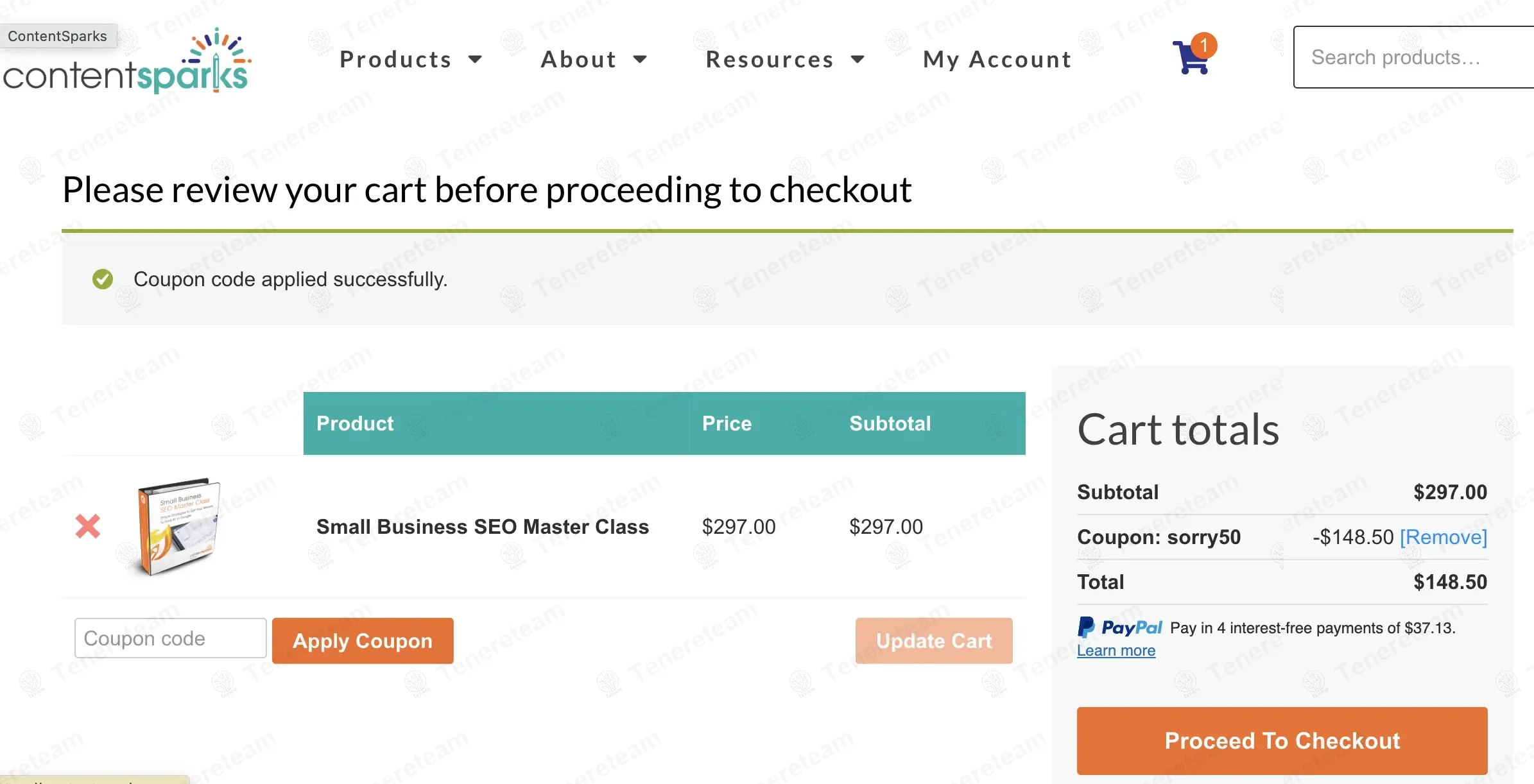The height and width of the screenshot is (784, 1534).
Task: Click the cart item count badge
Action: [x=1204, y=46]
